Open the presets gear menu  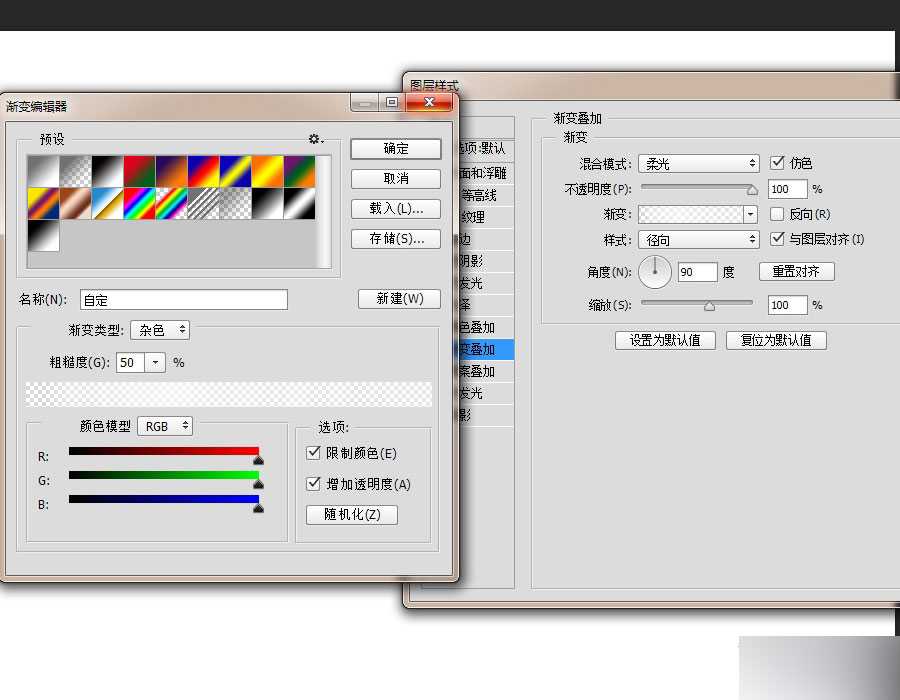pos(316,139)
